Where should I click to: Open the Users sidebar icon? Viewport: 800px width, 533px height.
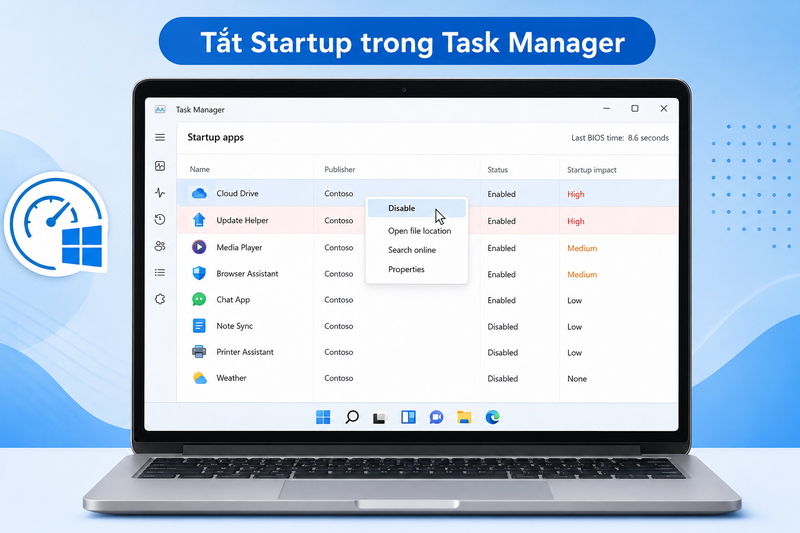pyautogui.click(x=160, y=246)
